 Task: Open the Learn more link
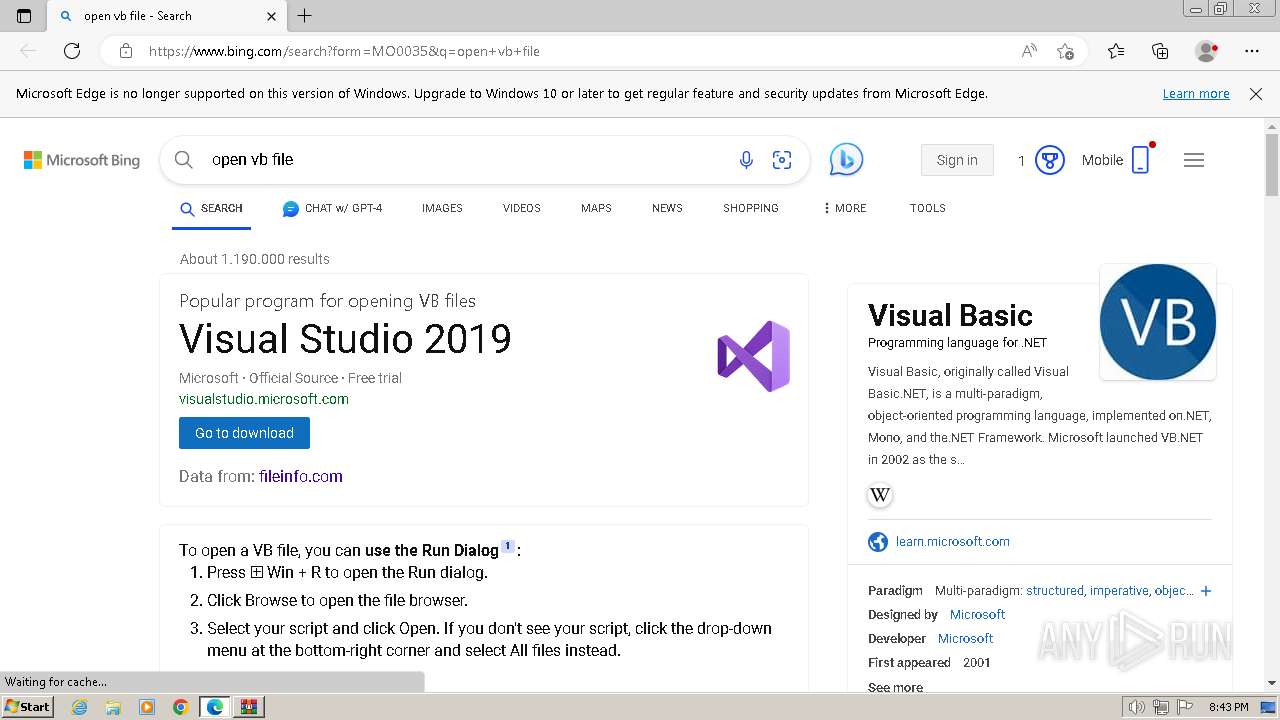[x=1196, y=94]
